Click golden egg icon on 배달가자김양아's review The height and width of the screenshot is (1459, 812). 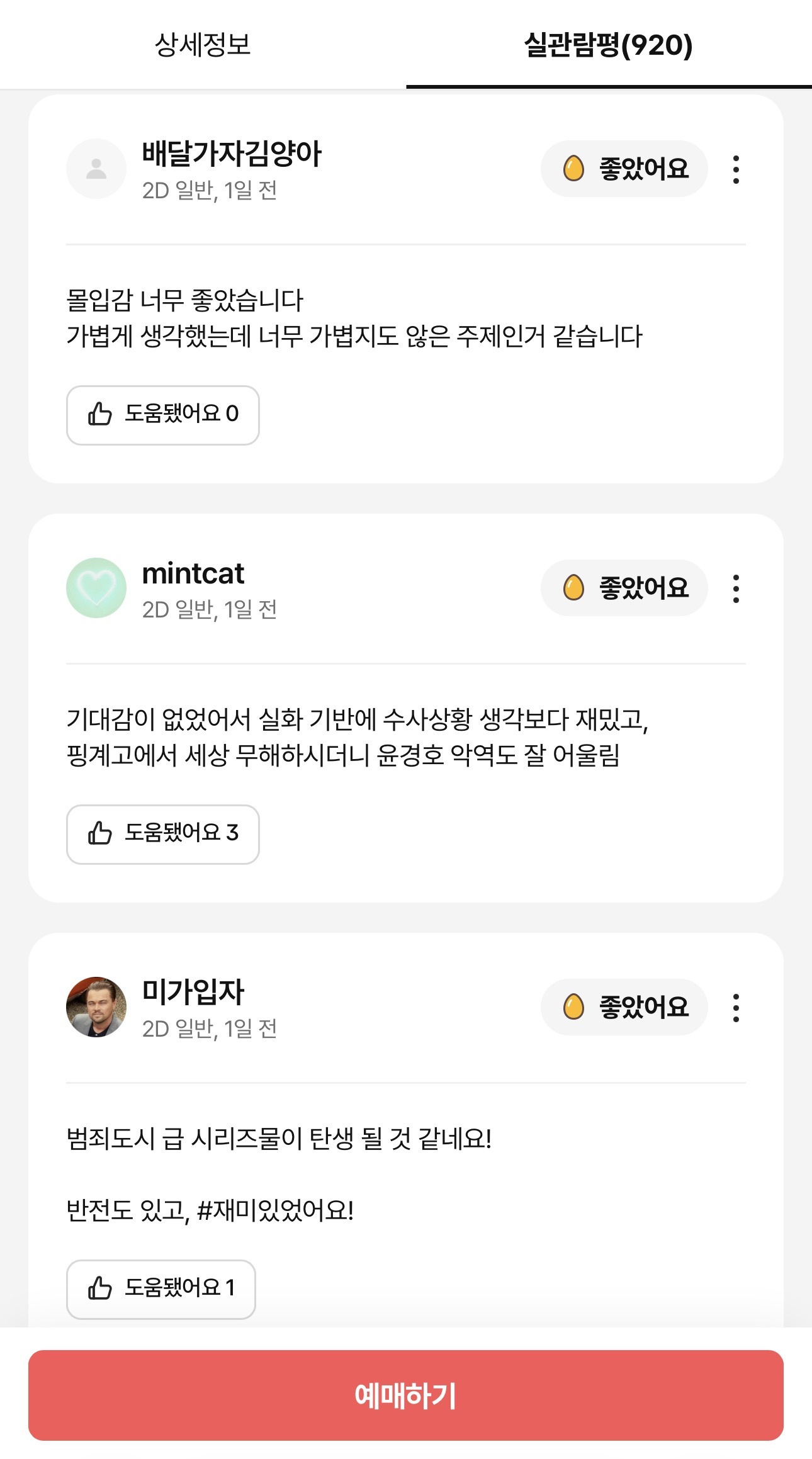click(x=573, y=169)
